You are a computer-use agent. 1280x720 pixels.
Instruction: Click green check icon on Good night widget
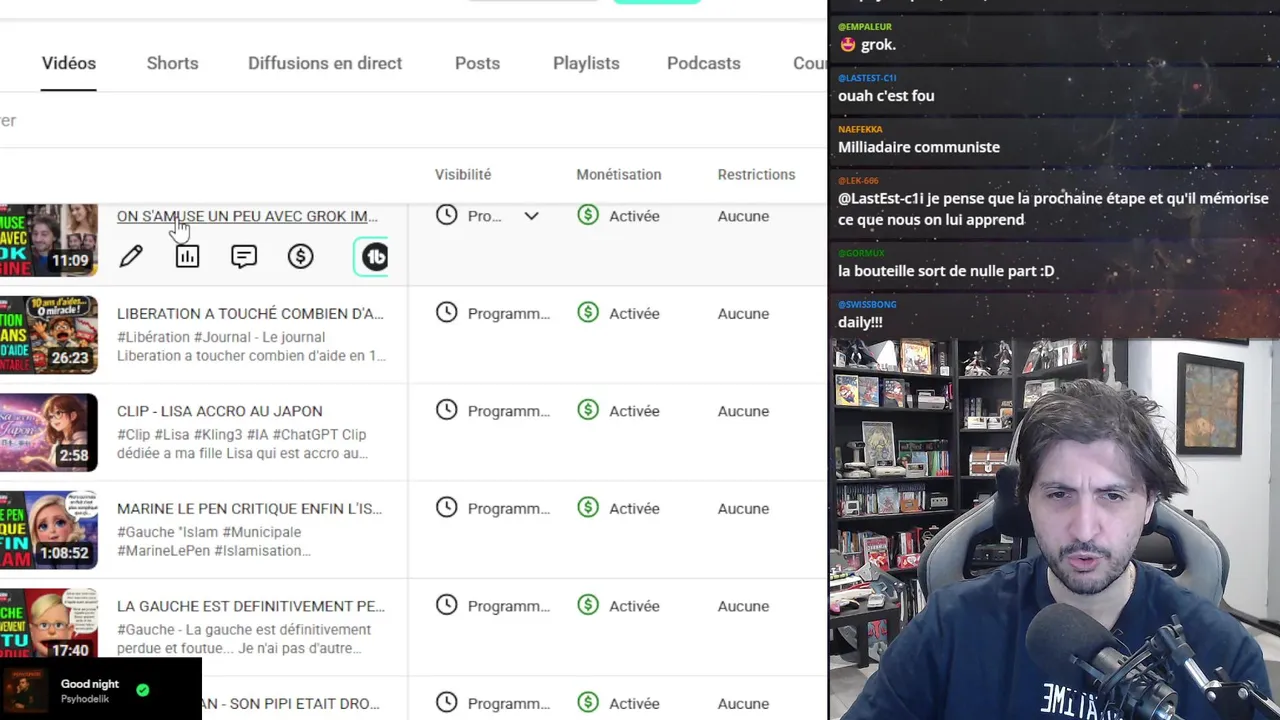[x=143, y=690]
